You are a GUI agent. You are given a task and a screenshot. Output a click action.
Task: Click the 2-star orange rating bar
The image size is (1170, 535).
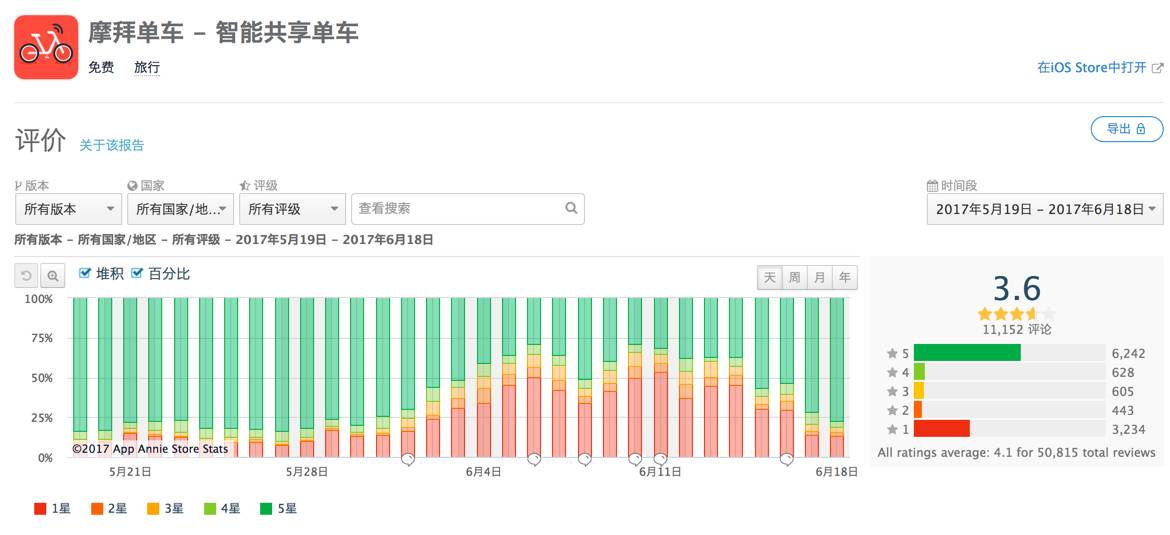(918, 410)
